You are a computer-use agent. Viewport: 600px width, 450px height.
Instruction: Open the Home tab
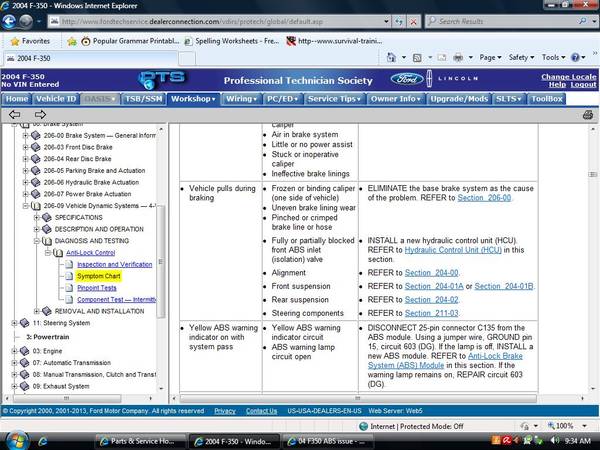point(17,99)
